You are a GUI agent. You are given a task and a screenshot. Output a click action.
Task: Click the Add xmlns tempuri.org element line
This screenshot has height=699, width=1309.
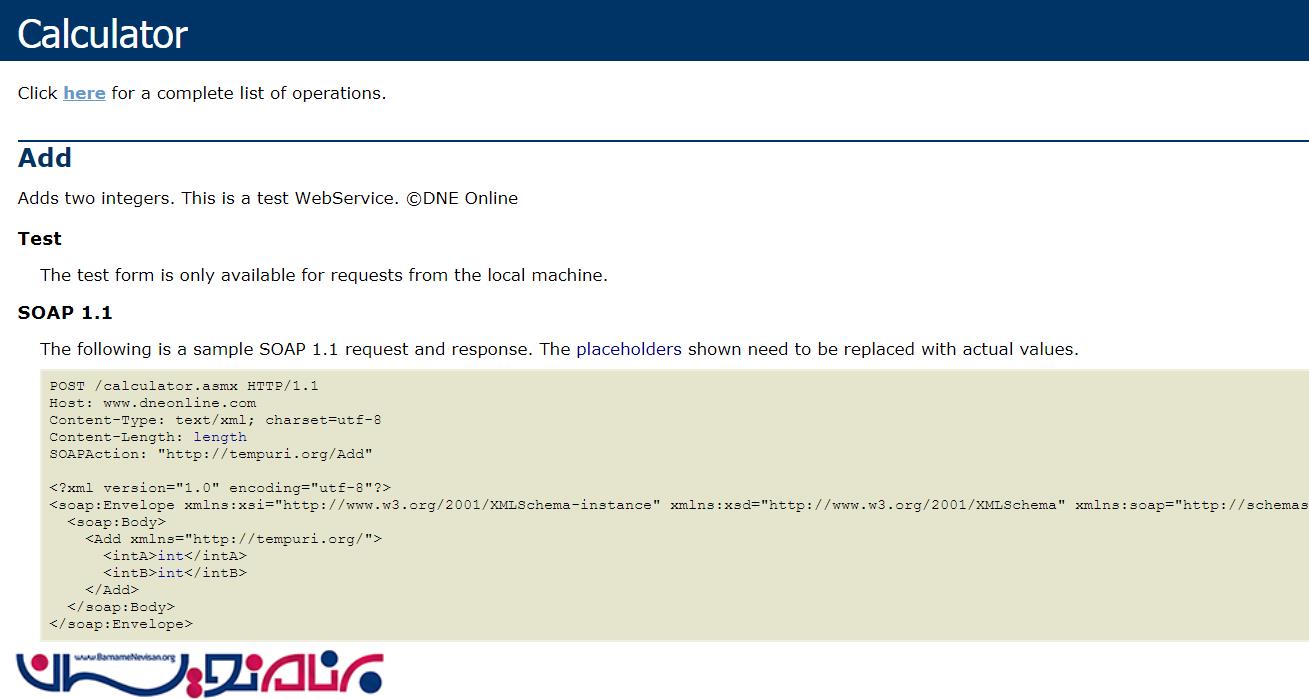[233, 538]
